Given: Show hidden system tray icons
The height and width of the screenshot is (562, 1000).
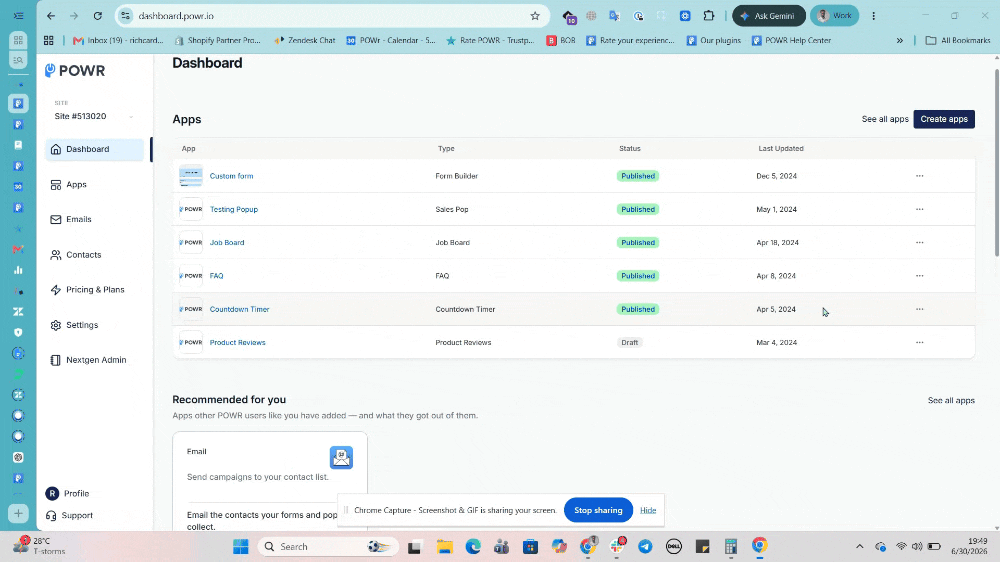Looking at the screenshot, I should point(859,547).
